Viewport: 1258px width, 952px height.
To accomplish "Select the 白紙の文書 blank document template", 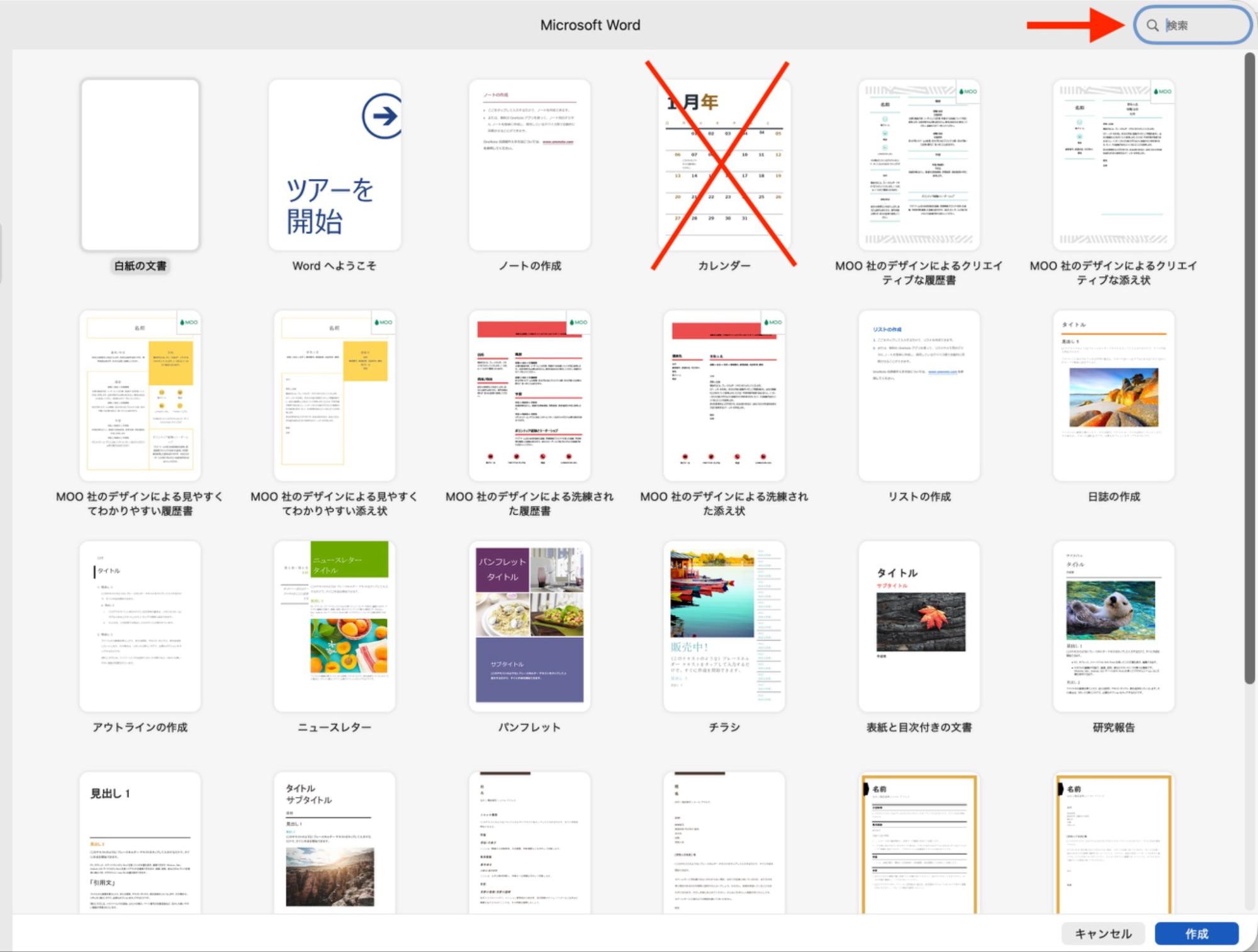I will [140, 165].
